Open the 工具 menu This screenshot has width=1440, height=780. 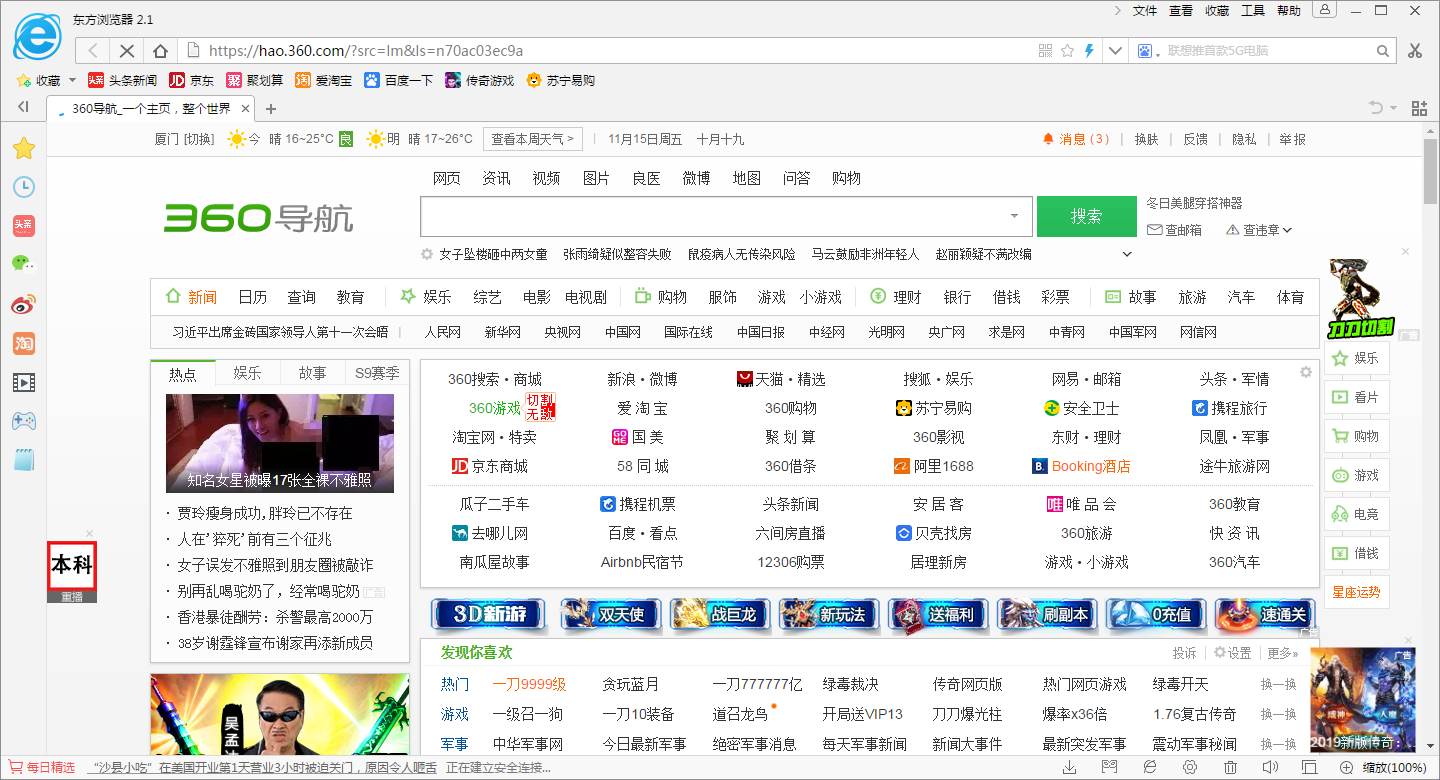(1253, 10)
